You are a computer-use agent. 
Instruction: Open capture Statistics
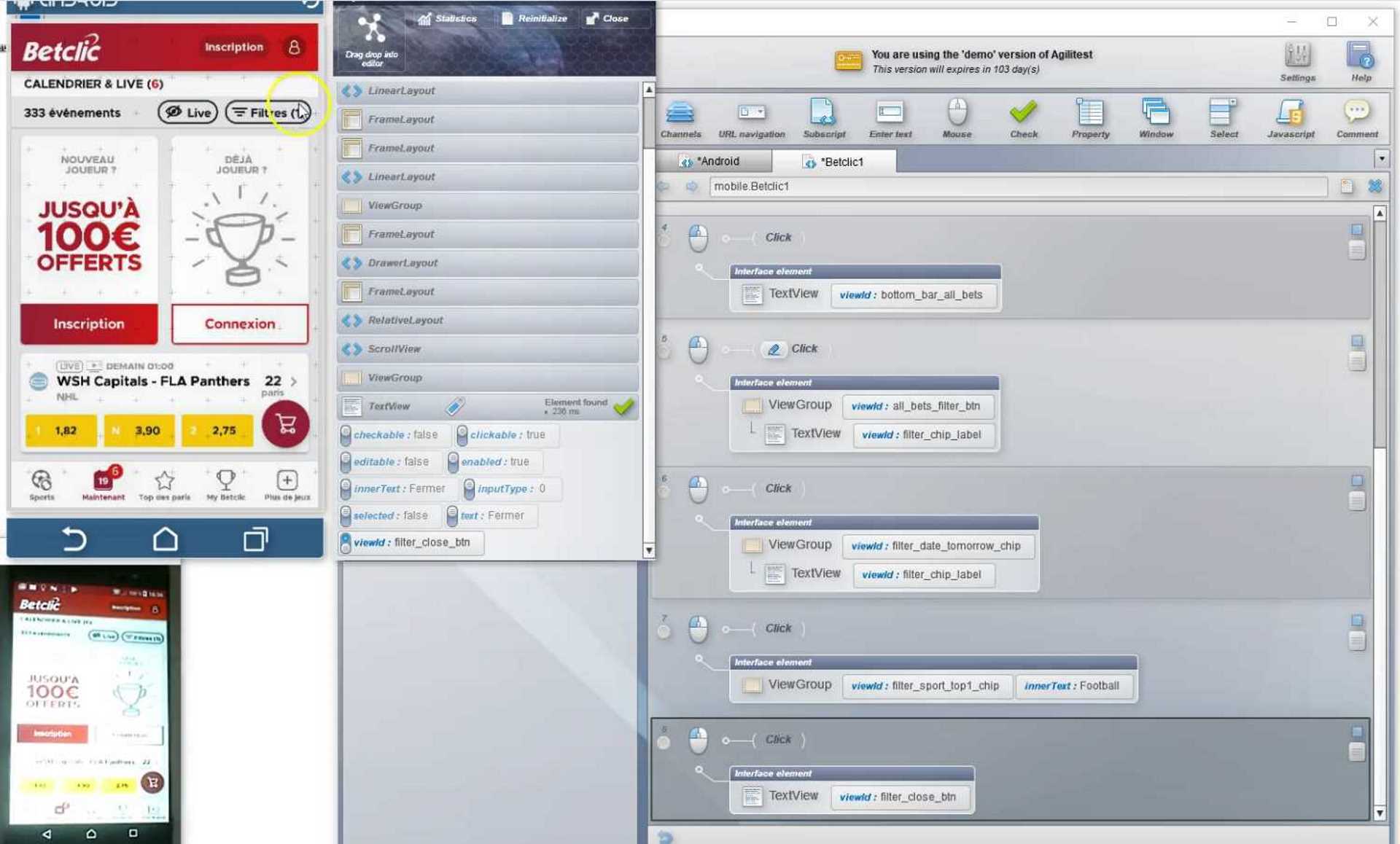[447, 18]
